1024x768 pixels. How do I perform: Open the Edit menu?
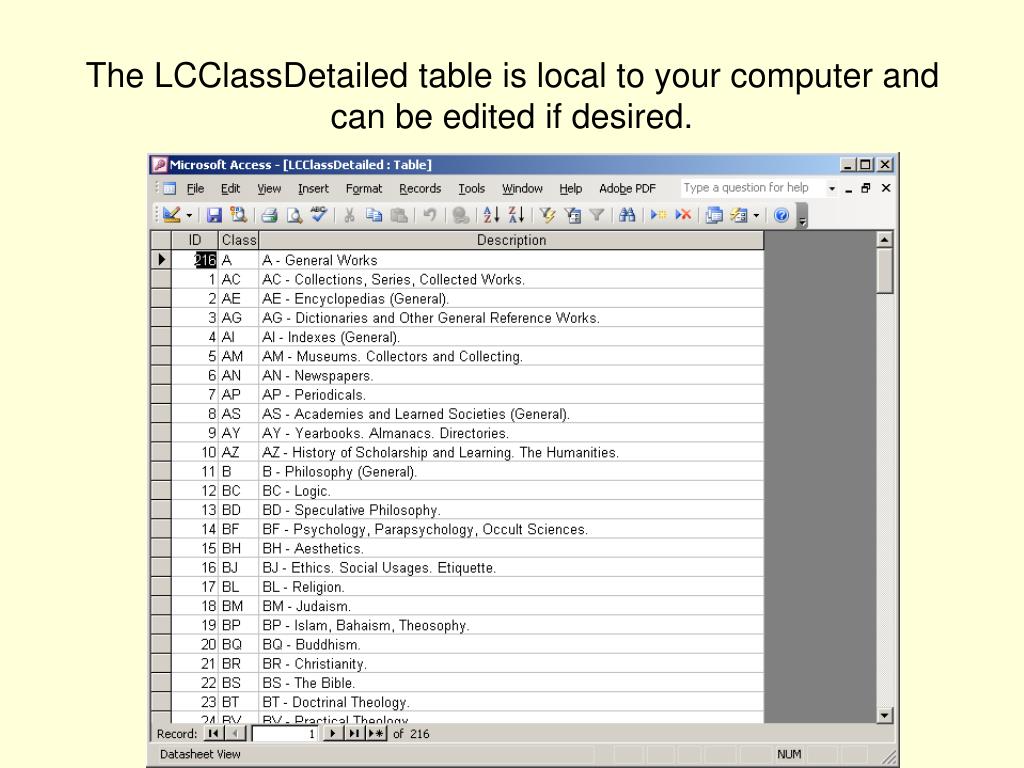pyautogui.click(x=231, y=188)
